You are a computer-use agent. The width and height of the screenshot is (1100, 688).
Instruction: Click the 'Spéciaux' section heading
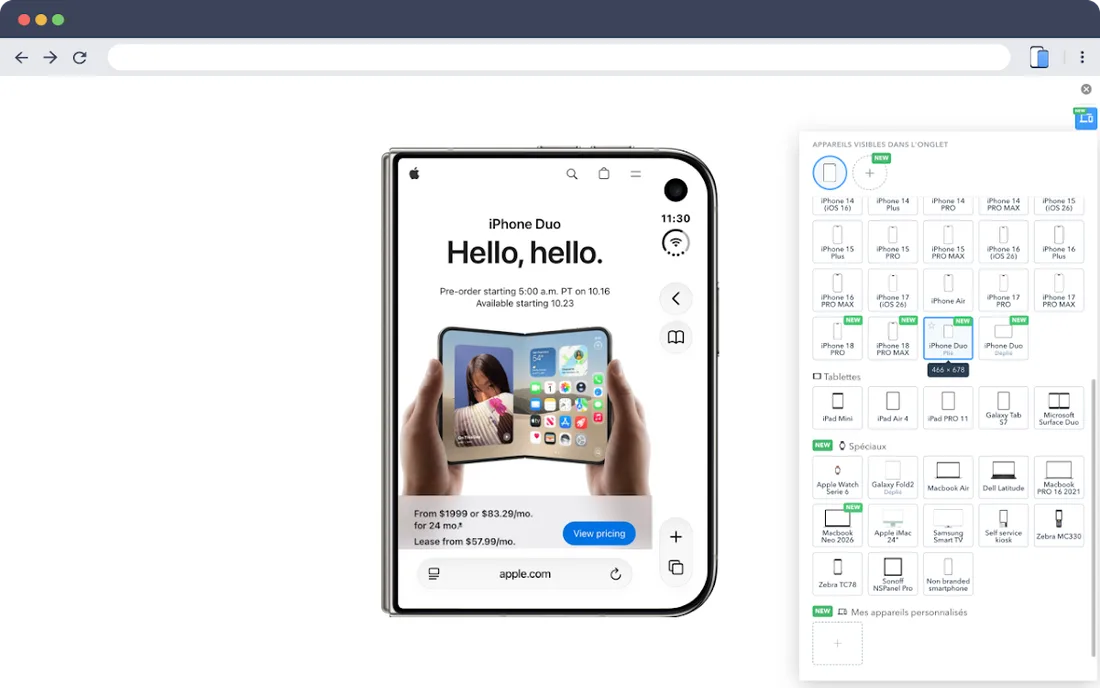pyautogui.click(x=867, y=446)
